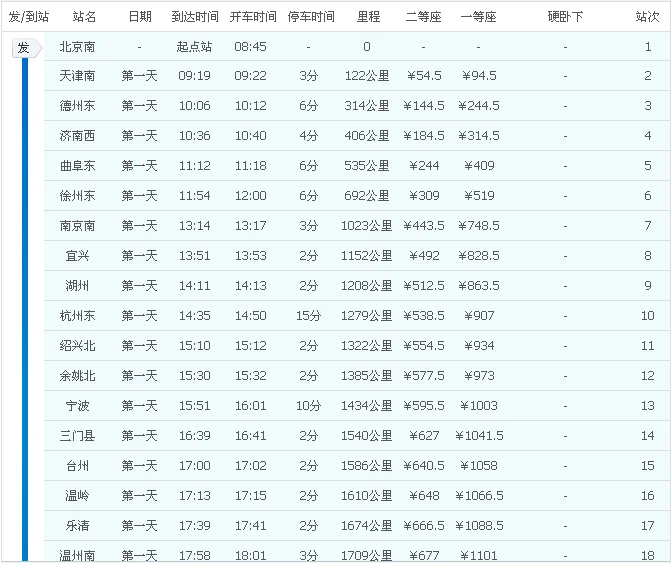Screen dimensions: 671x563
Task: Select station name 济南西
Action: coord(77,136)
